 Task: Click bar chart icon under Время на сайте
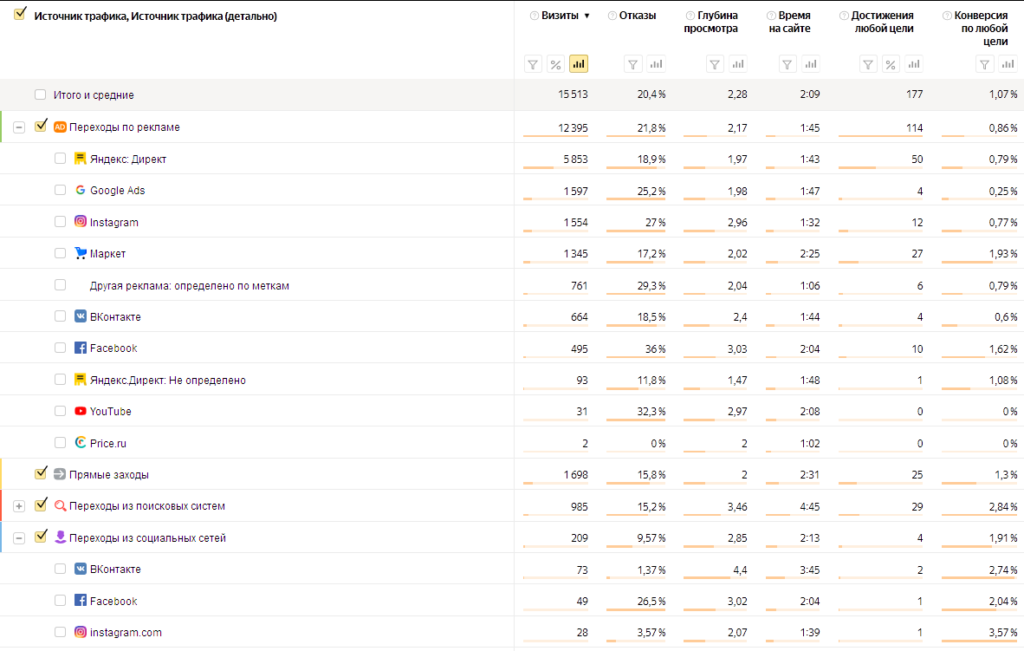click(x=810, y=64)
